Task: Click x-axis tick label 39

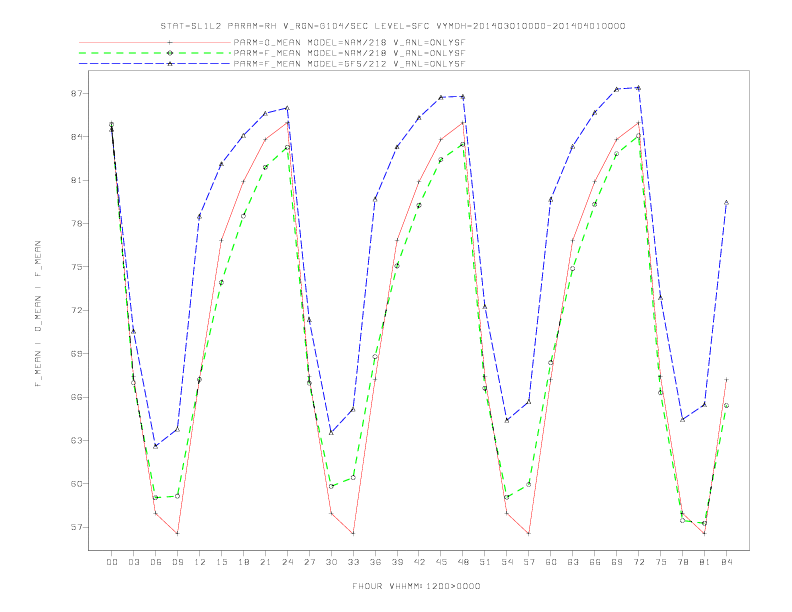Action: (x=397, y=562)
